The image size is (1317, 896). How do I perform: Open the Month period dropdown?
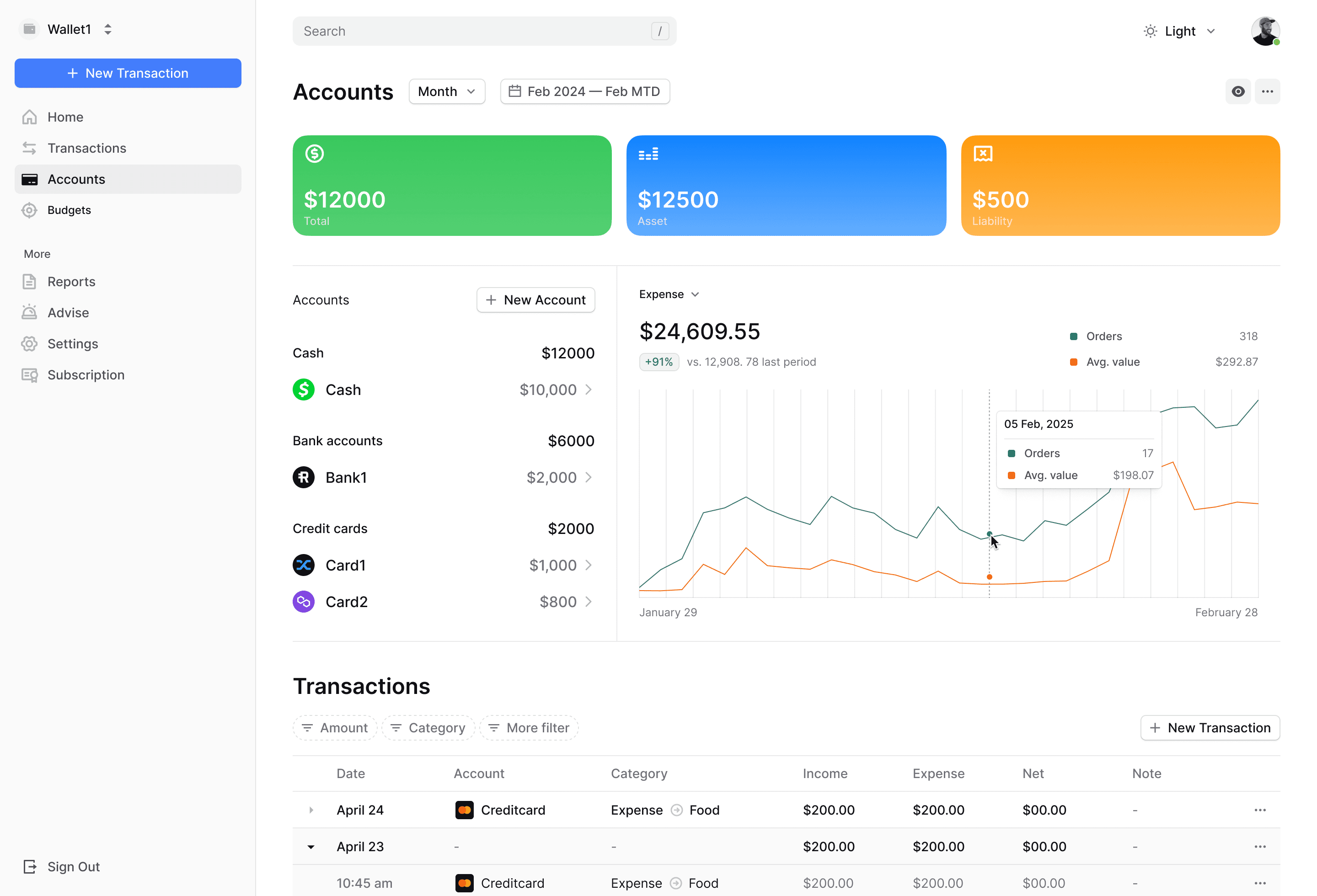[447, 92]
